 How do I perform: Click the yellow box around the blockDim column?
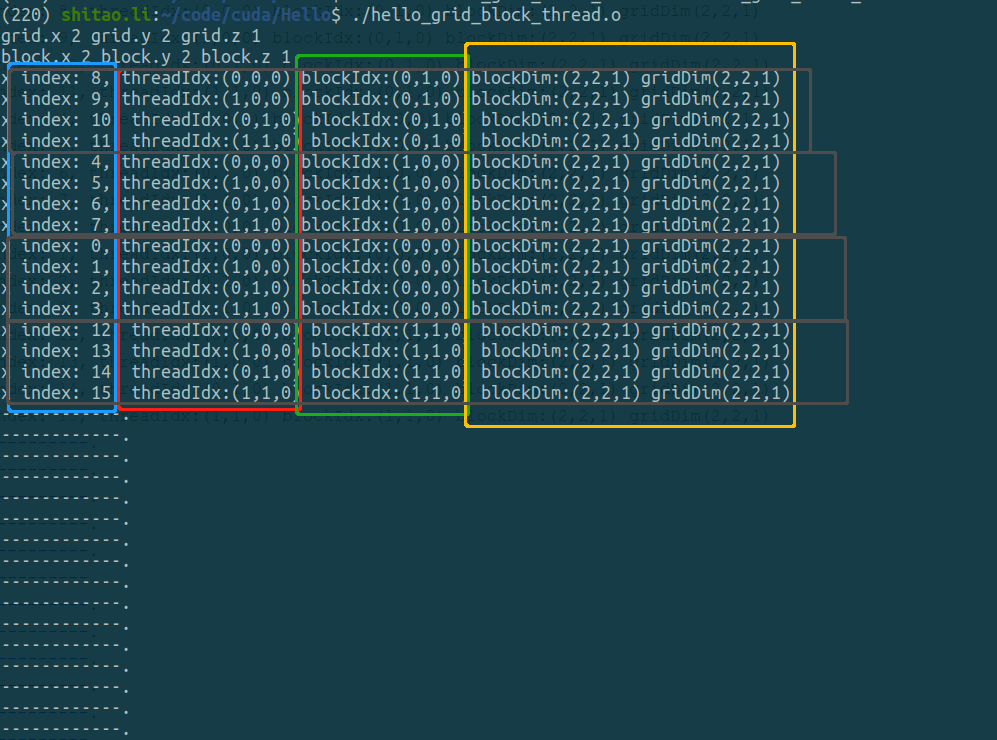click(466, 230)
